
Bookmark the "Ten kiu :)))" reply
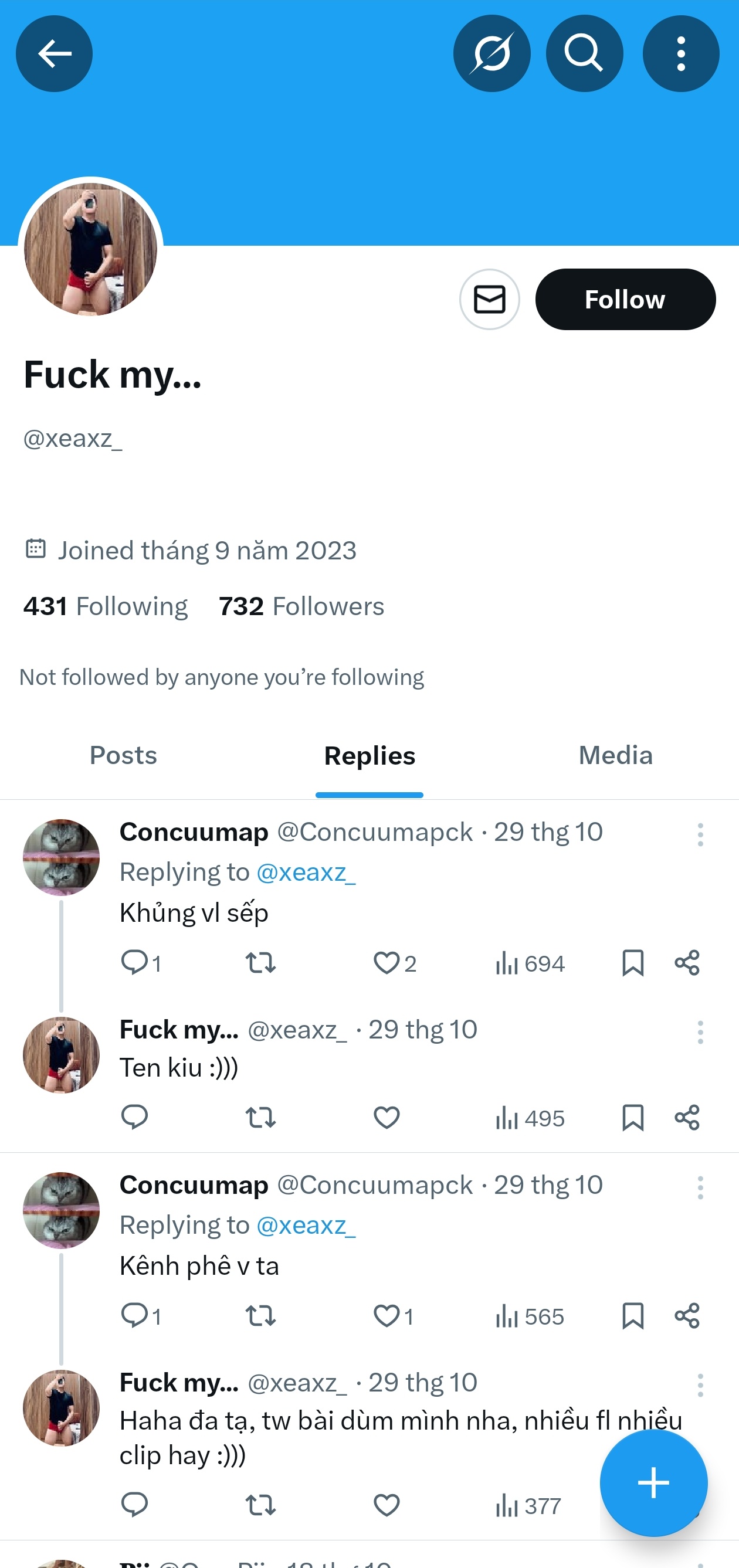coord(633,1117)
